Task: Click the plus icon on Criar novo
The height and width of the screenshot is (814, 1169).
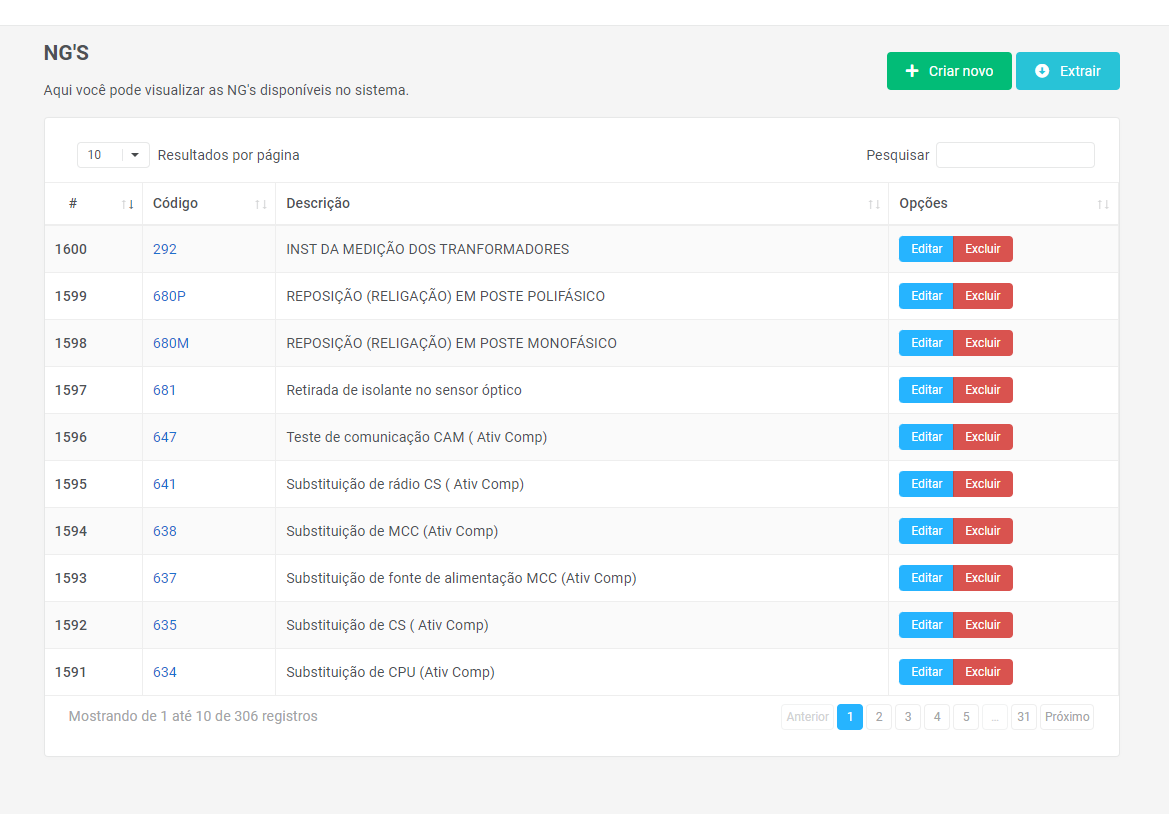Action: click(x=911, y=71)
